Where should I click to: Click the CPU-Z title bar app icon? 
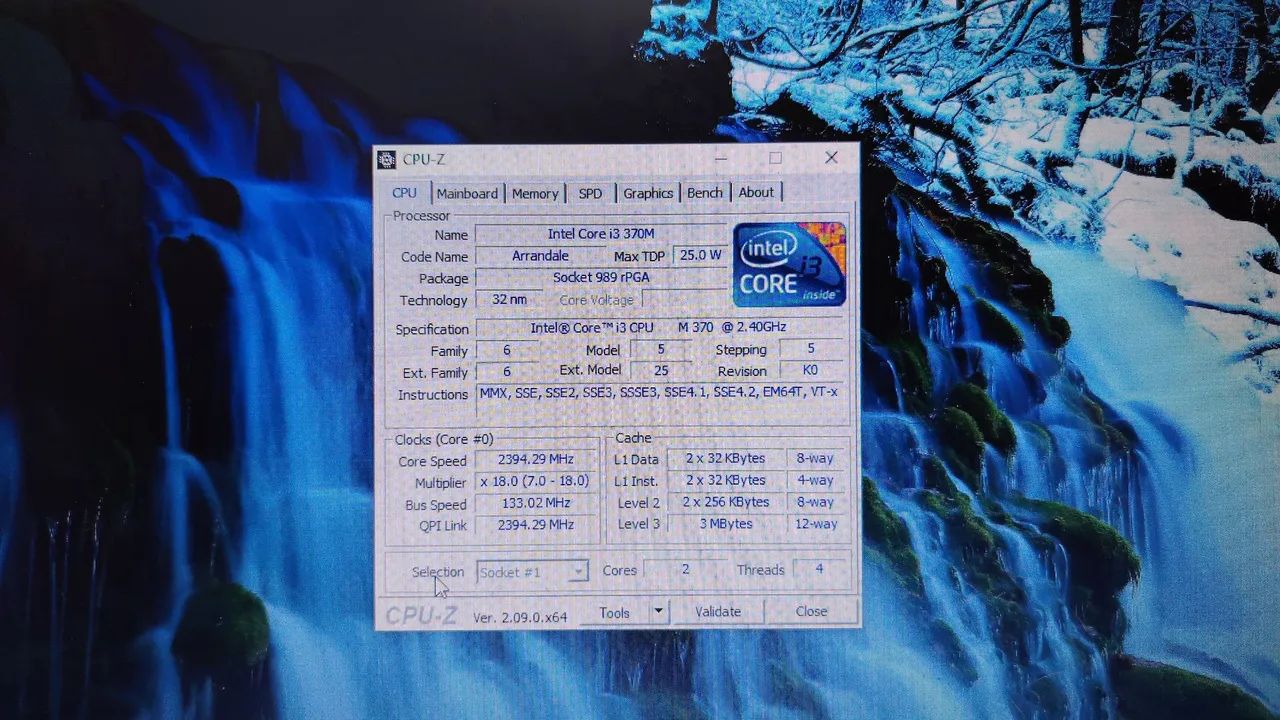click(x=387, y=159)
